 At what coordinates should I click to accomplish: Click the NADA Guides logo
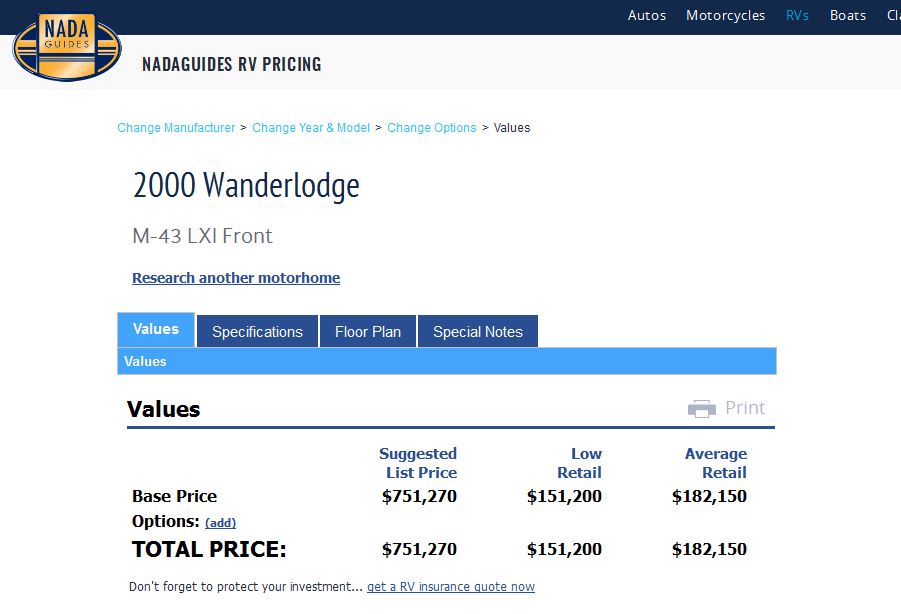(66, 47)
